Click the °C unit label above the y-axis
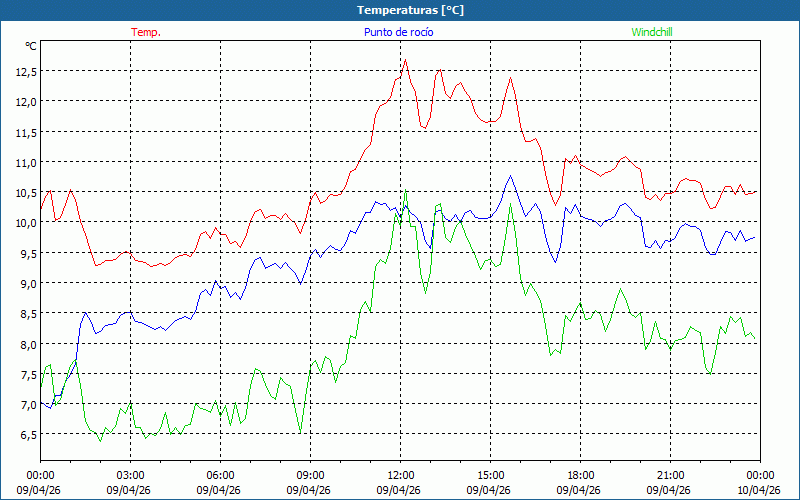 [x=31, y=46]
